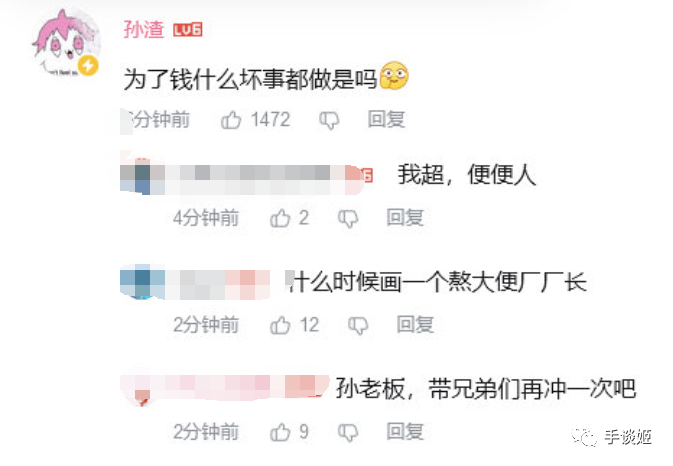
Task: Reply to the 熬大便厂厂长 comment
Action: point(415,324)
